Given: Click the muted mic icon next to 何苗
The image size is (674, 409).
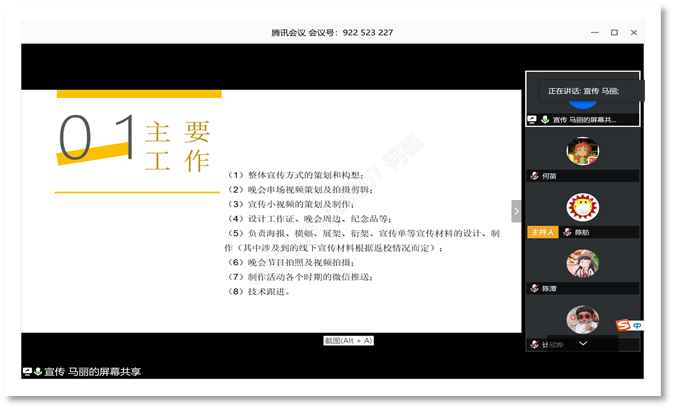Looking at the screenshot, I should tap(534, 176).
